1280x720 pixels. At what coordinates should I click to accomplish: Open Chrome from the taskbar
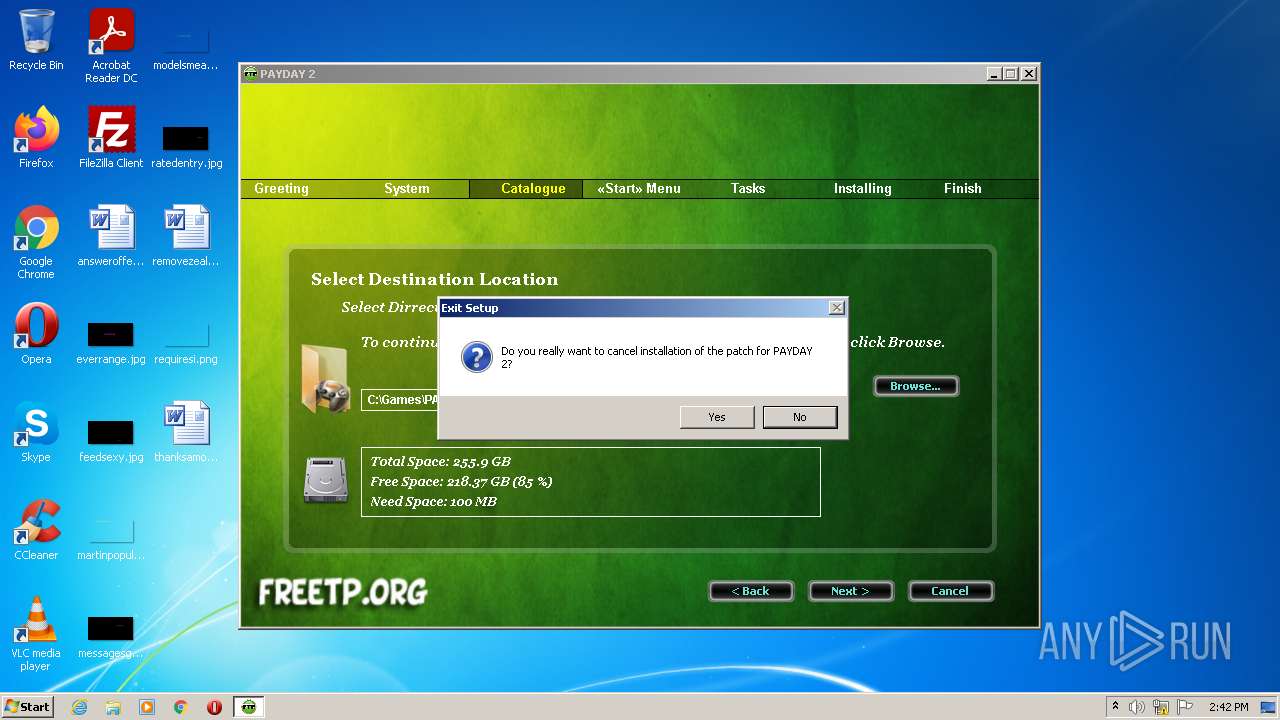[181, 707]
